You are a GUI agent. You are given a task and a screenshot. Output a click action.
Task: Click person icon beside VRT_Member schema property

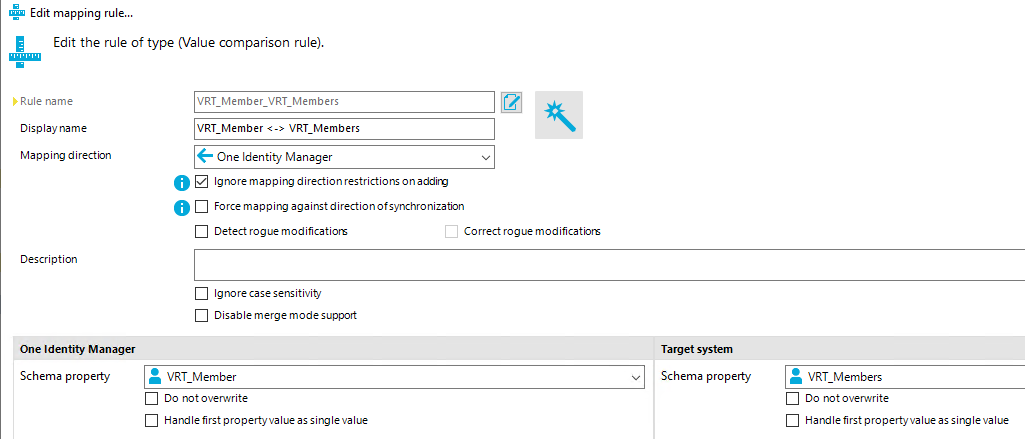[x=155, y=377]
